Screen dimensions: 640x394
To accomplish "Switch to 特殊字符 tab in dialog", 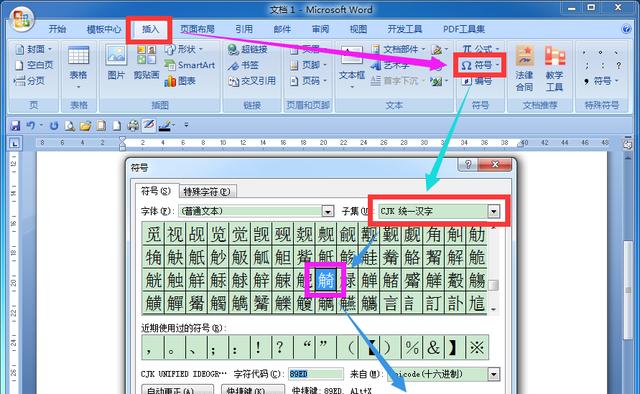I will [207, 191].
